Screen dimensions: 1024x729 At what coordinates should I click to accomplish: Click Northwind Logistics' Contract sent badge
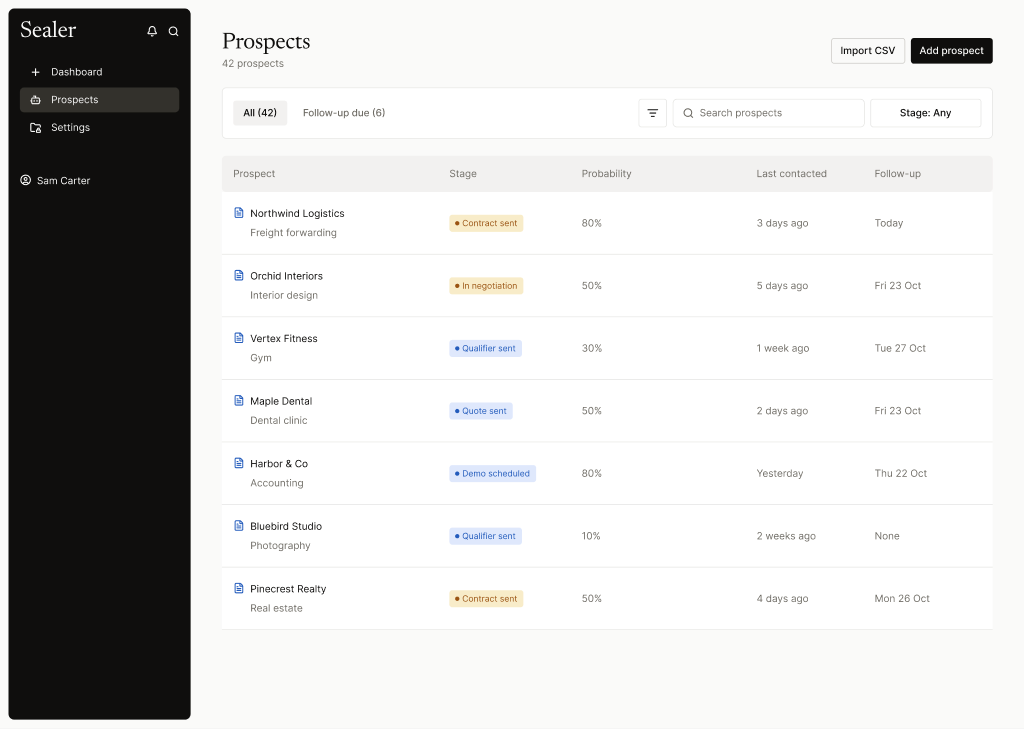tap(486, 223)
